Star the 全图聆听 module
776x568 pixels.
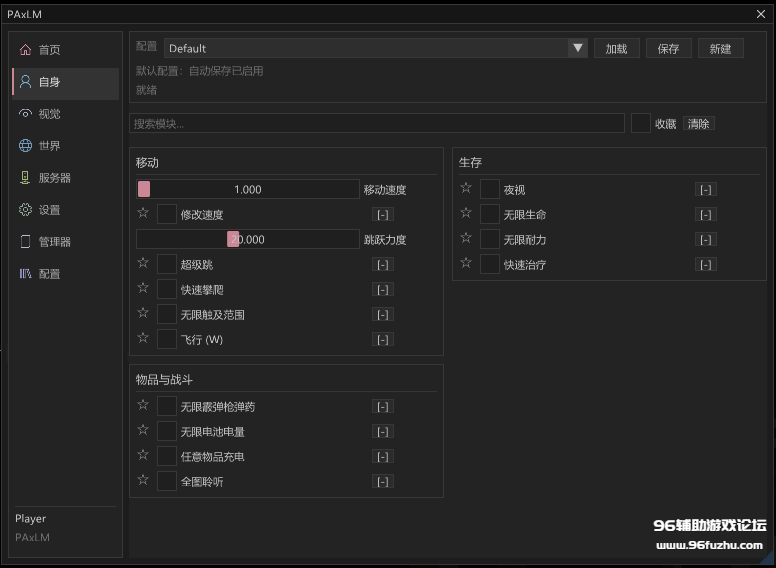[x=143, y=480]
